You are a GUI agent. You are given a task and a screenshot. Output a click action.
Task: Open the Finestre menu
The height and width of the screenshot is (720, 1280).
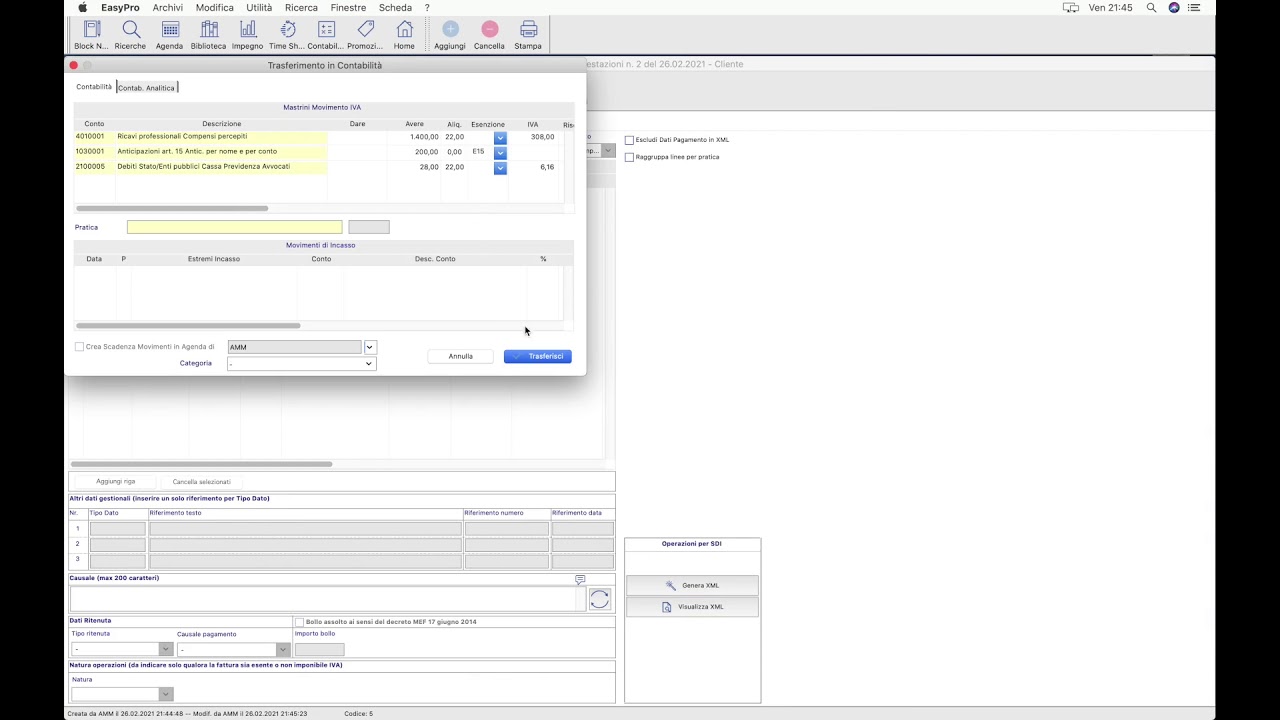[x=348, y=7]
